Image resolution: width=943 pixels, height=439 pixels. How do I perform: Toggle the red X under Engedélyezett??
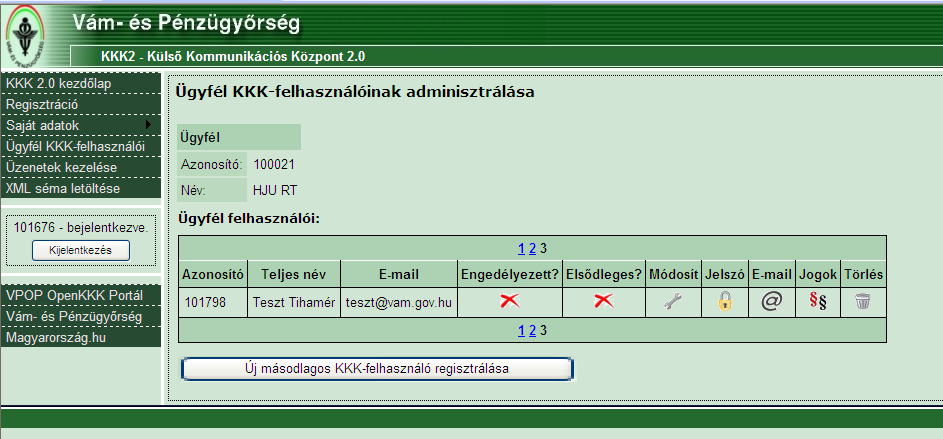[x=509, y=302]
